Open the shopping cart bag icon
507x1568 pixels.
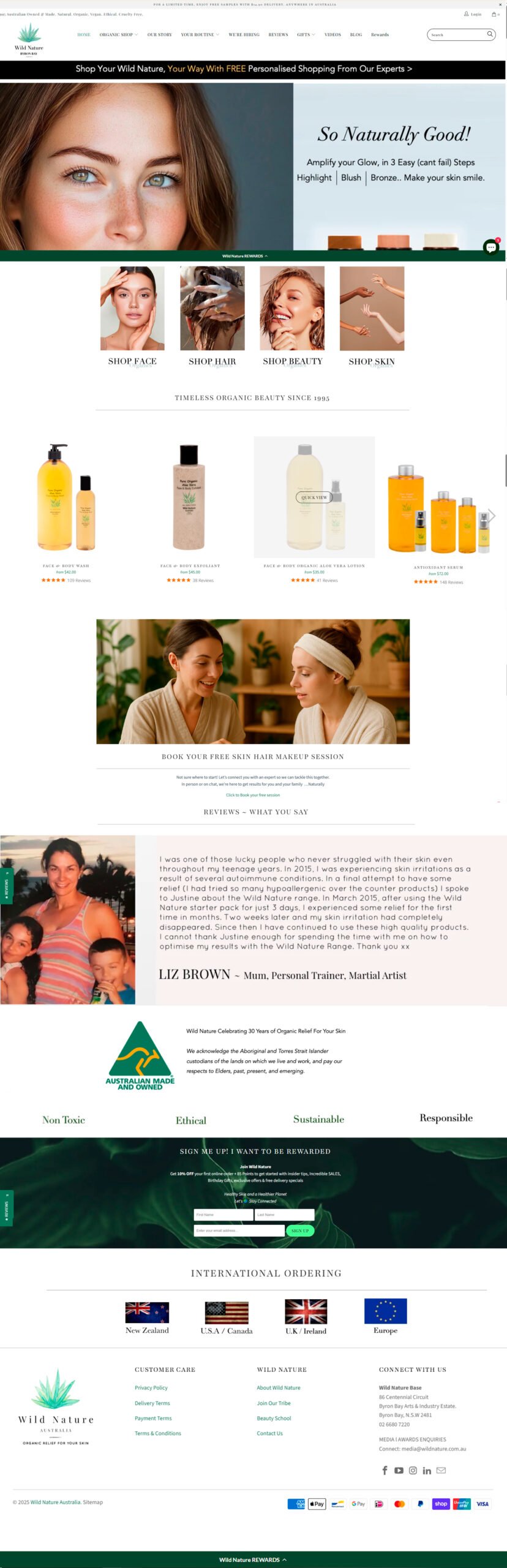[494, 14]
